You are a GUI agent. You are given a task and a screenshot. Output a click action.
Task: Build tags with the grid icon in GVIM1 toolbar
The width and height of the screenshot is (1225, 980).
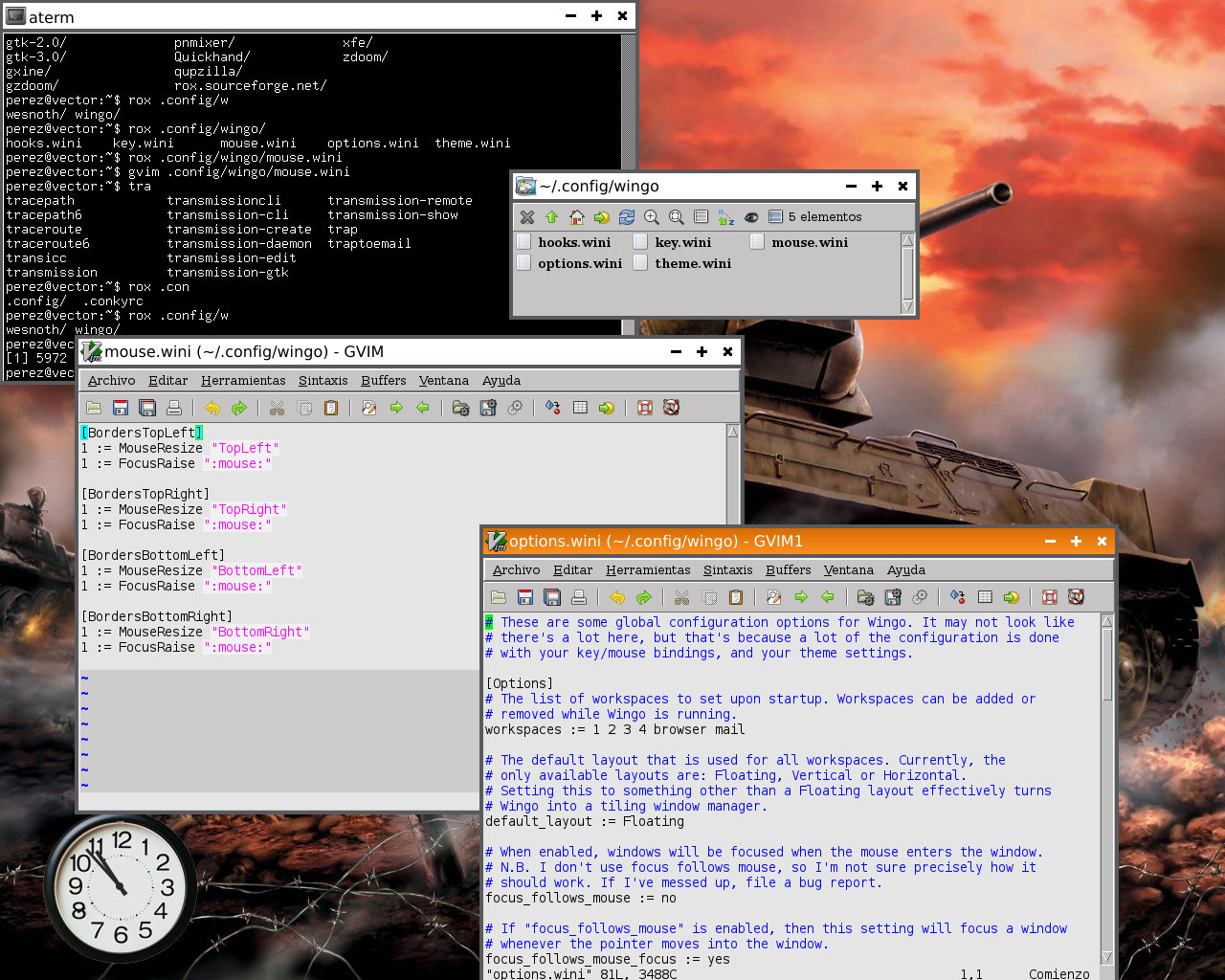985,597
